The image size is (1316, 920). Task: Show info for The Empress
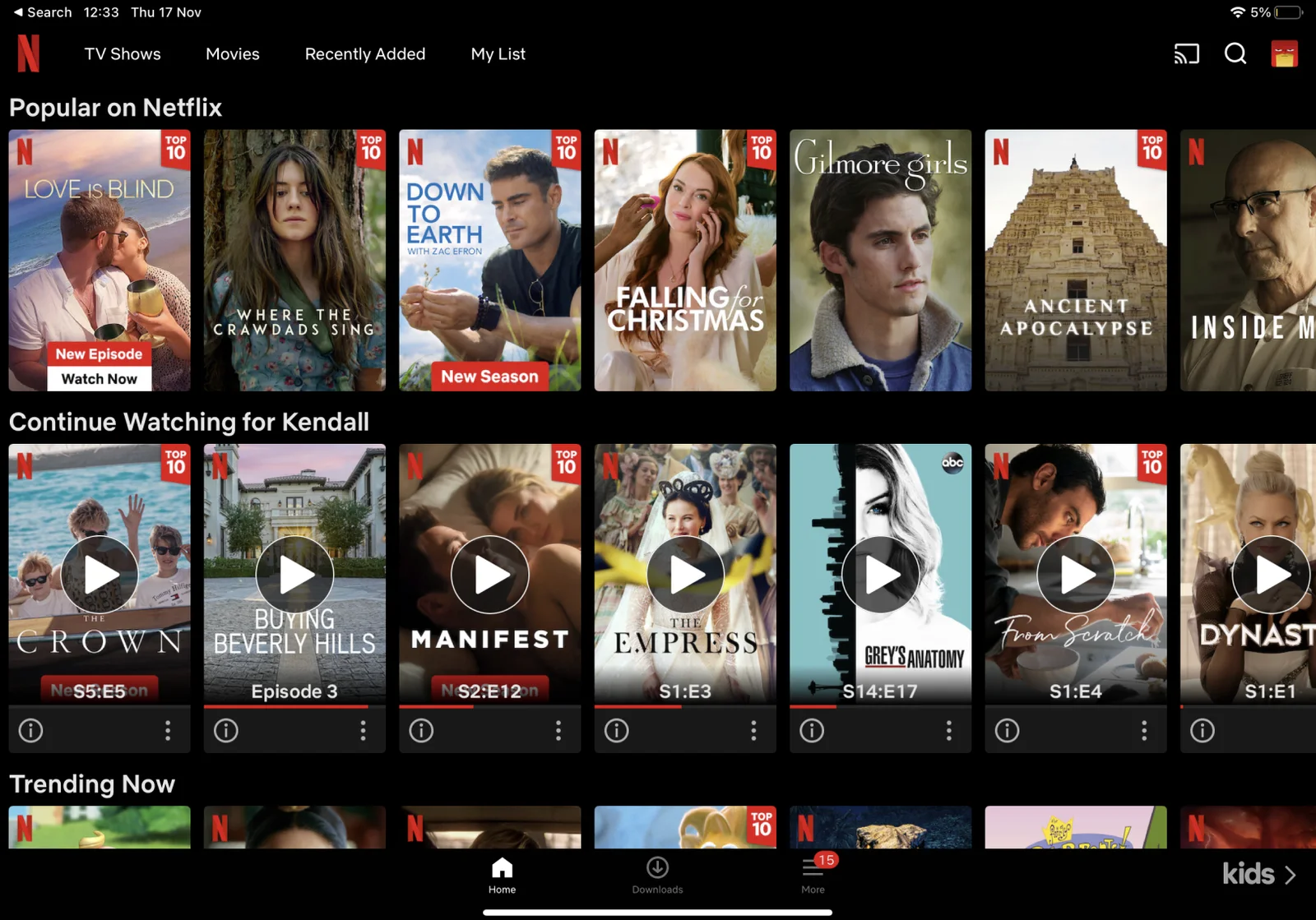click(x=617, y=730)
